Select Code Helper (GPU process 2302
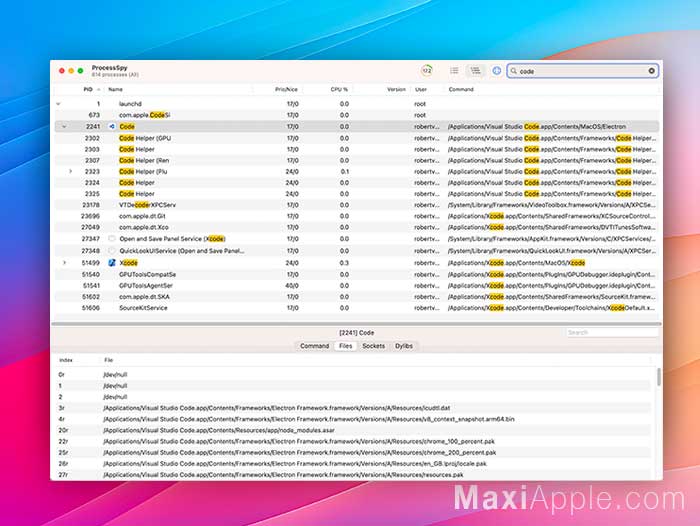 (x=356, y=138)
